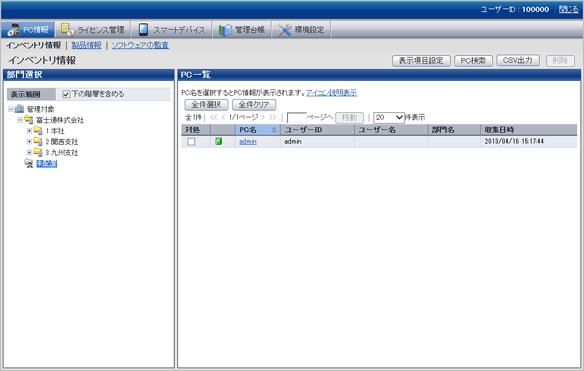Click the 2013/04/16 15:17:44 date cell

point(529,142)
